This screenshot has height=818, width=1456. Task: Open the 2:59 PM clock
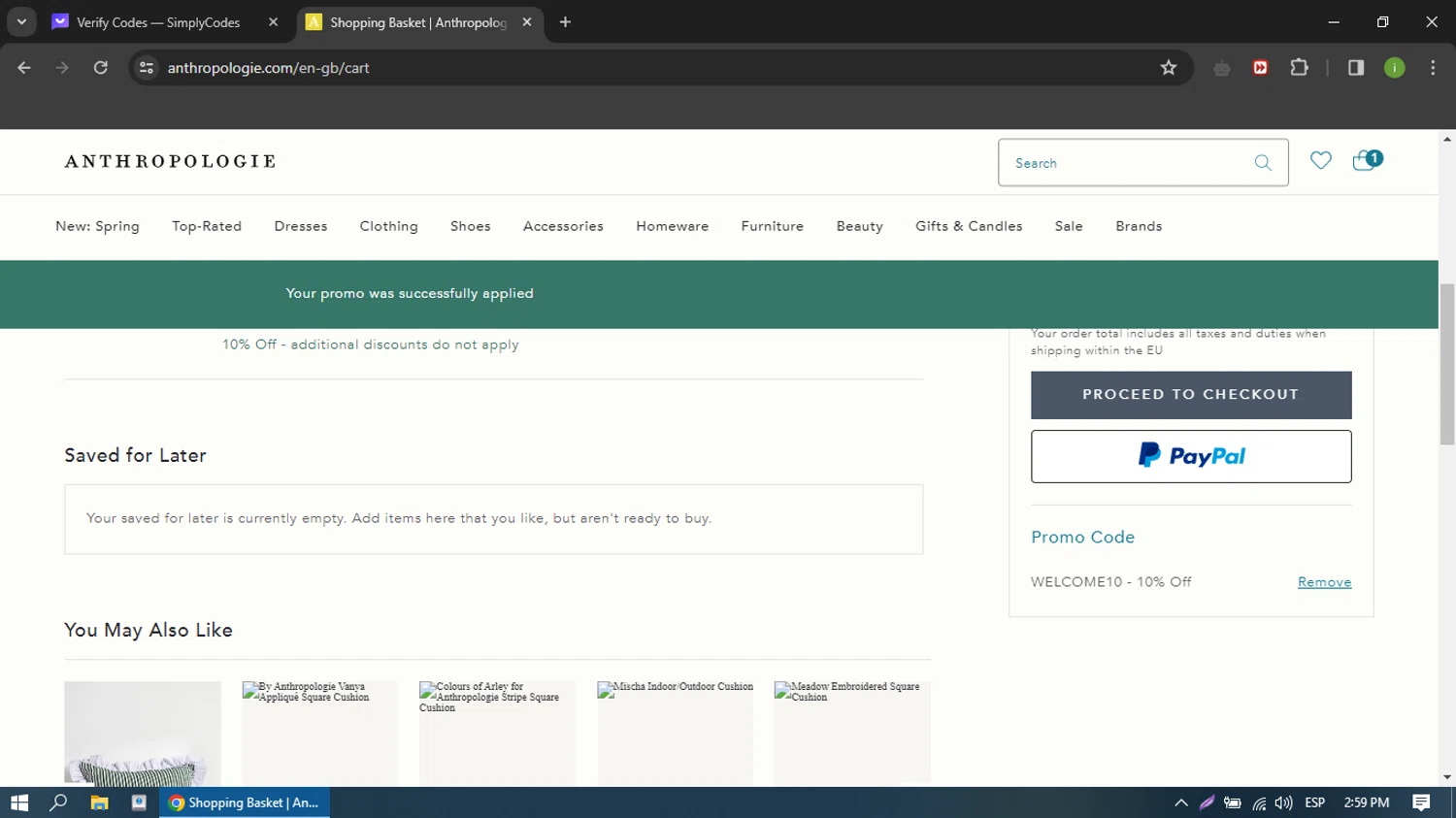[x=1367, y=802]
